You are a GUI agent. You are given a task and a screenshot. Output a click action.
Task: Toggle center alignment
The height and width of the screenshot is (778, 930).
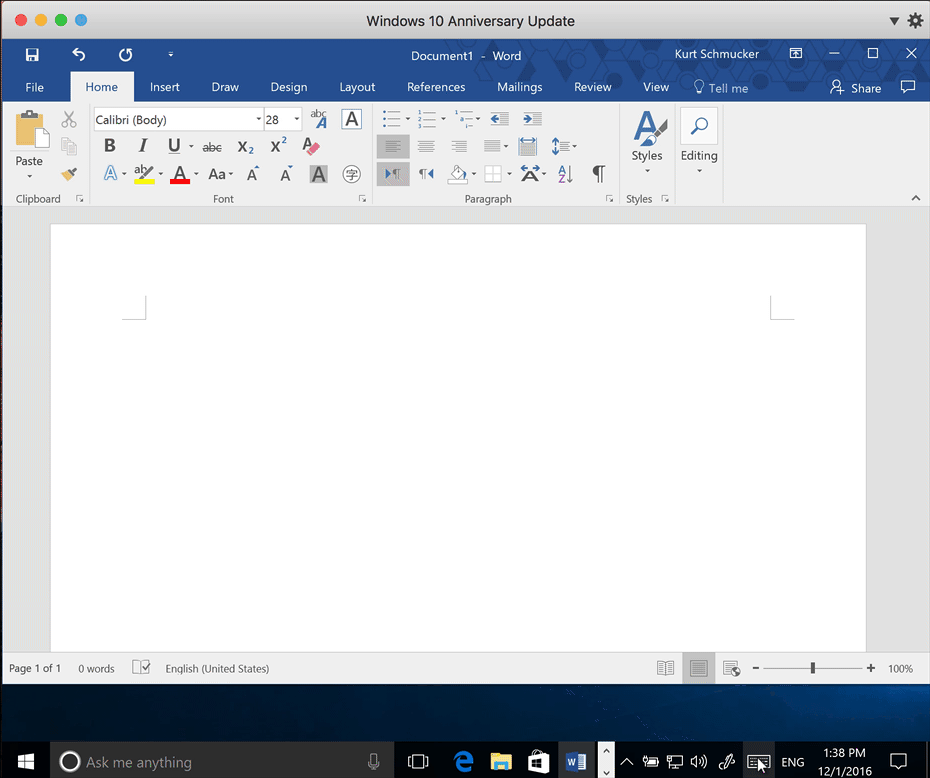[425, 146]
